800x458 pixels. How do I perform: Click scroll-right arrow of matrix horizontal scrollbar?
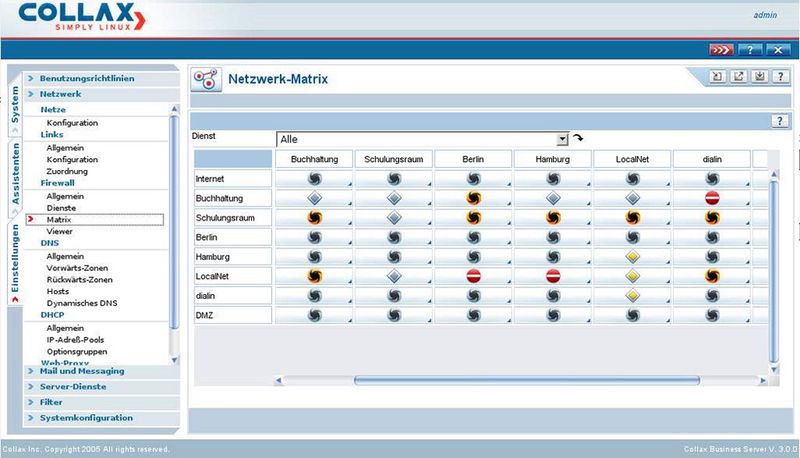click(x=763, y=380)
